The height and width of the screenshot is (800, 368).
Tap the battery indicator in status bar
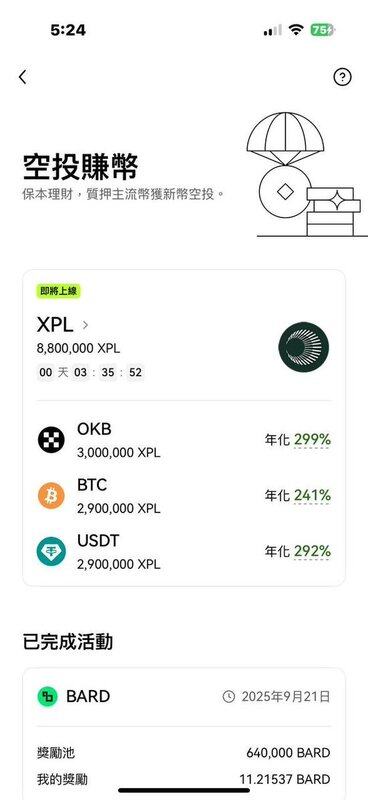pyautogui.click(x=322, y=30)
